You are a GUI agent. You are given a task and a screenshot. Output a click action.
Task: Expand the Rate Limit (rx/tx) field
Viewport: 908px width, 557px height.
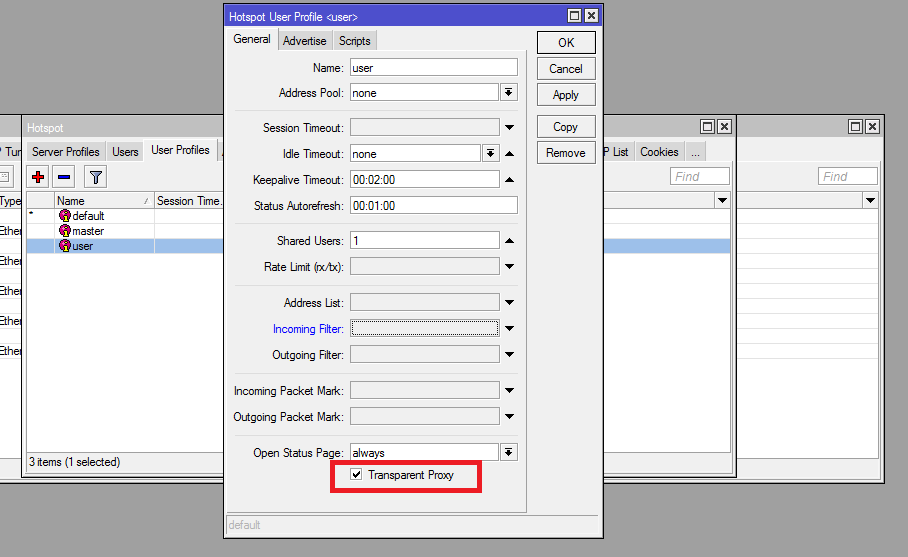click(510, 266)
